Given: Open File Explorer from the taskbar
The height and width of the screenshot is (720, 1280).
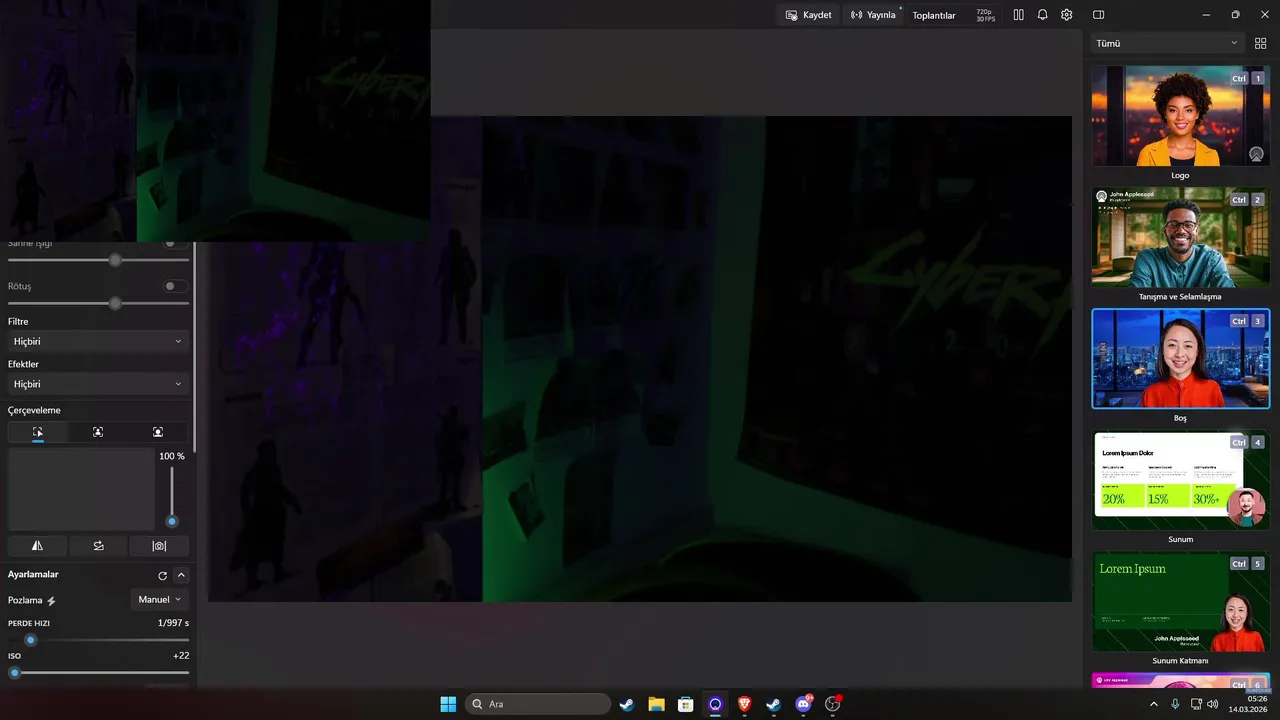Looking at the screenshot, I should pos(656,704).
